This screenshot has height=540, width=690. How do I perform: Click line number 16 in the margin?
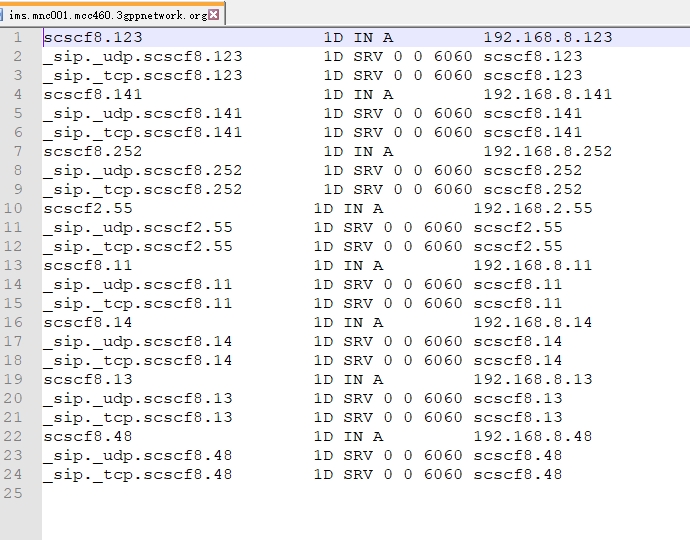click(14, 323)
